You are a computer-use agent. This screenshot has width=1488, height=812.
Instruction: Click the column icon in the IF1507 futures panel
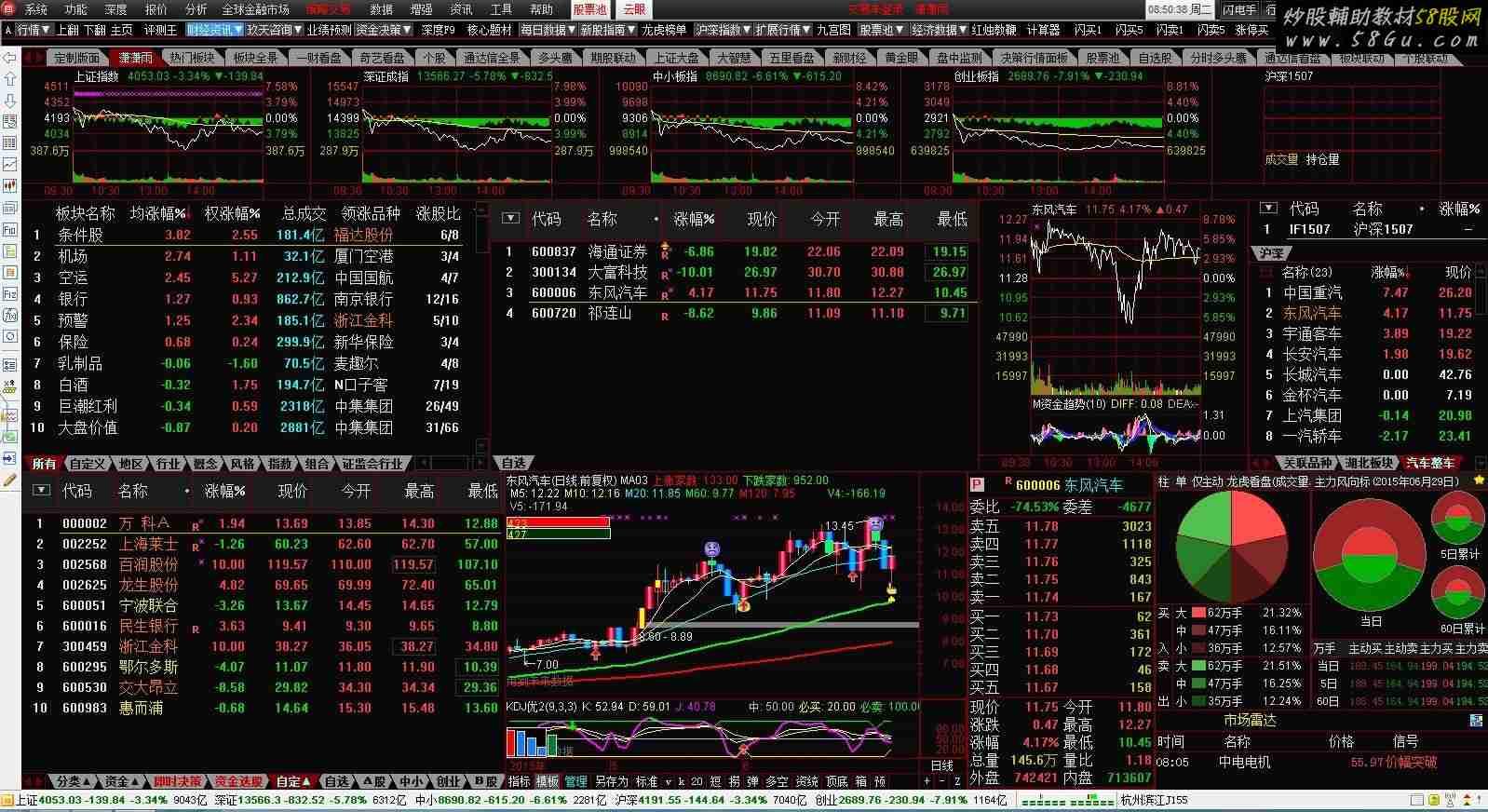(1268, 208)
